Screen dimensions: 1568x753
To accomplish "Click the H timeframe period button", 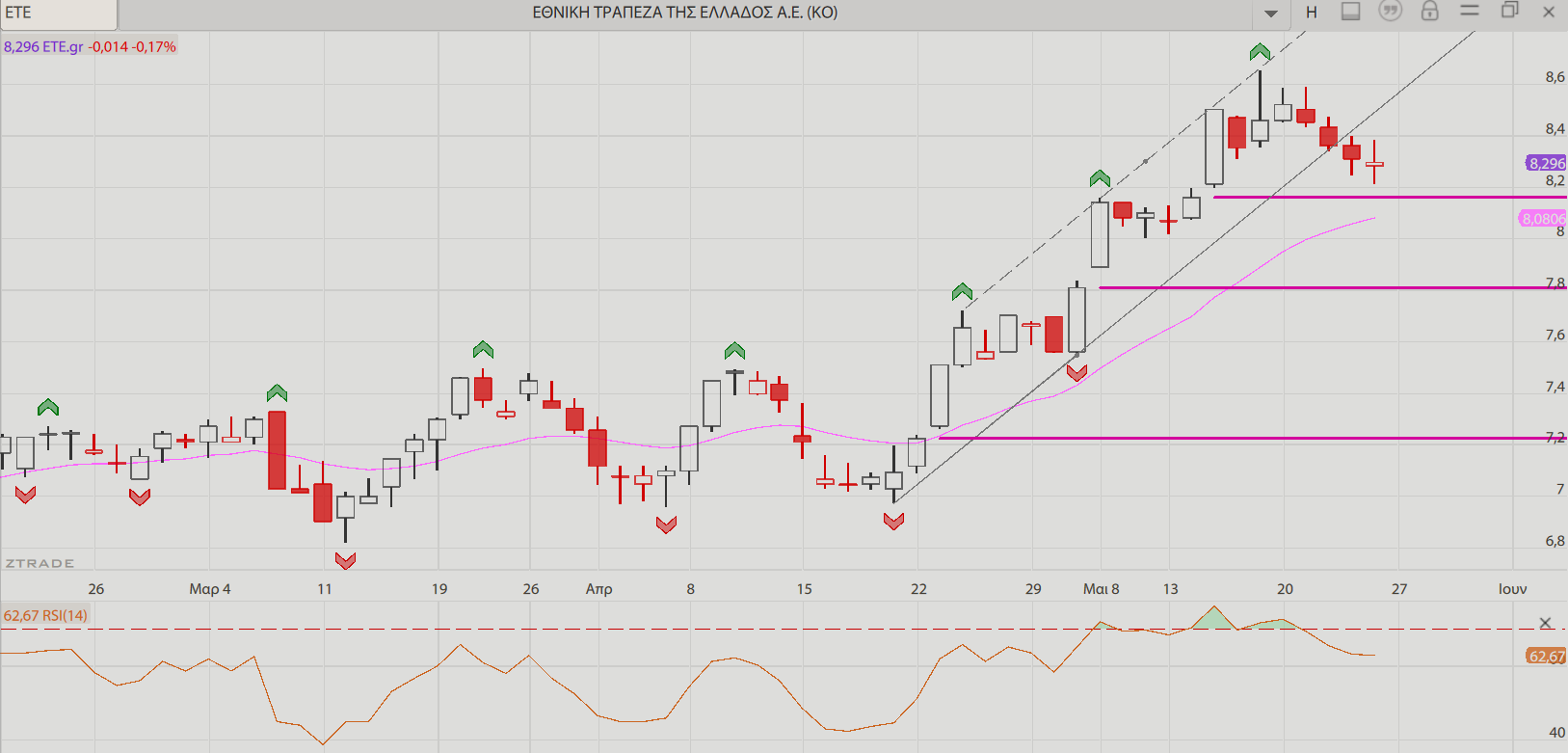I will click(x=1311, y=13).
